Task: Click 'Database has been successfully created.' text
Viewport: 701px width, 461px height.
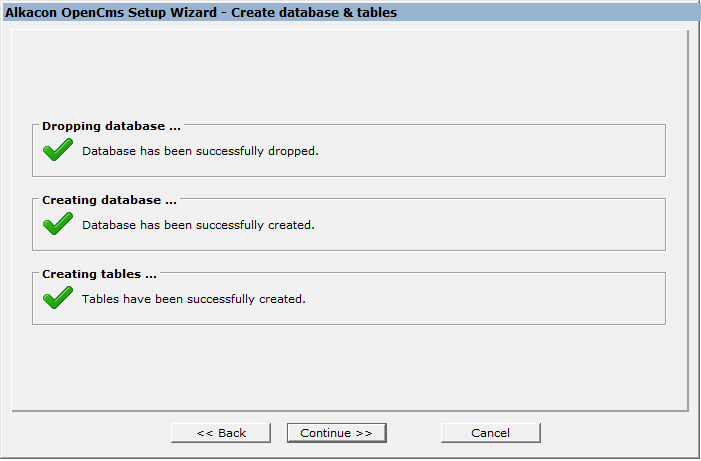Action: (198, 225)
